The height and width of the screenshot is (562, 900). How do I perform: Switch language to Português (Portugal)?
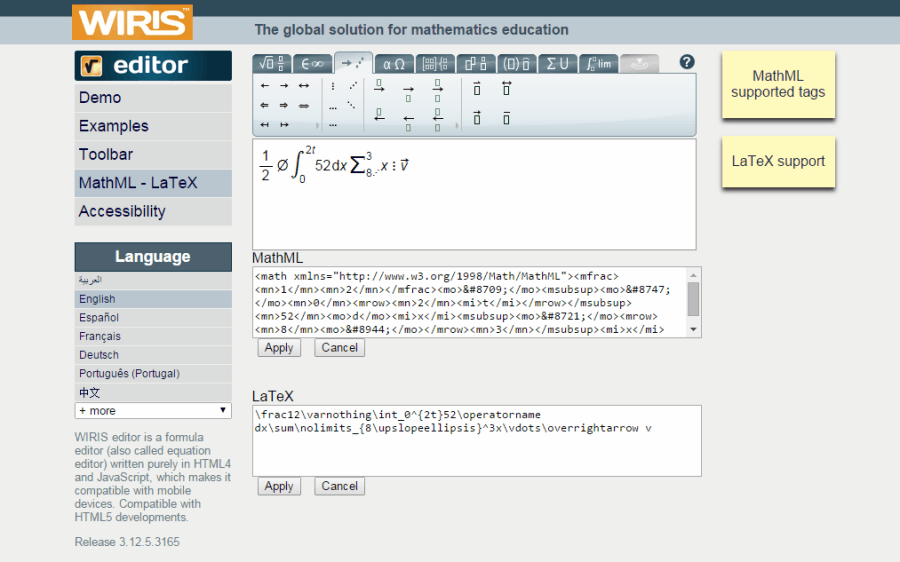point(153,374)
